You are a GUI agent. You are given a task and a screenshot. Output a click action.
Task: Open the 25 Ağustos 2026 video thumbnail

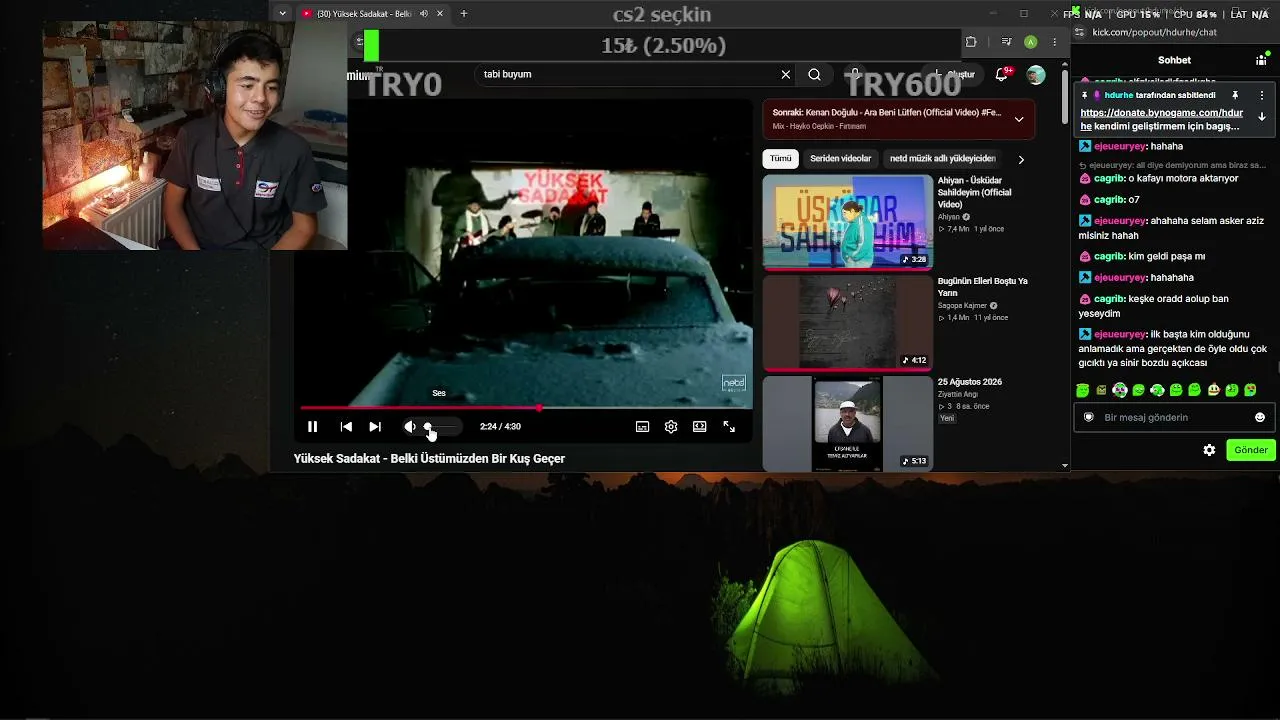pyautogui.click(x=848, y=423)
